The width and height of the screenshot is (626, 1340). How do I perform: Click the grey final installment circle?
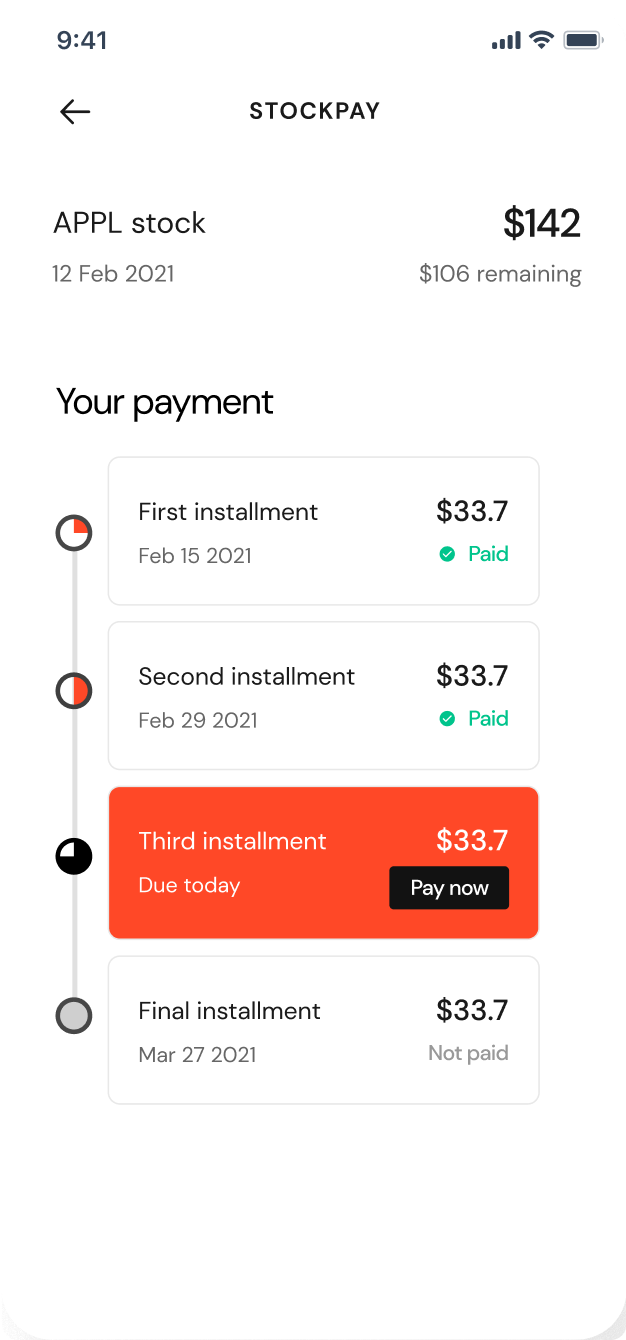74,1016
